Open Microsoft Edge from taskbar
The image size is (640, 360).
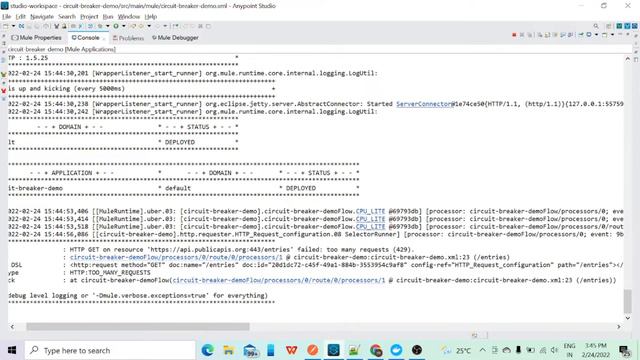tap(208, 350)
